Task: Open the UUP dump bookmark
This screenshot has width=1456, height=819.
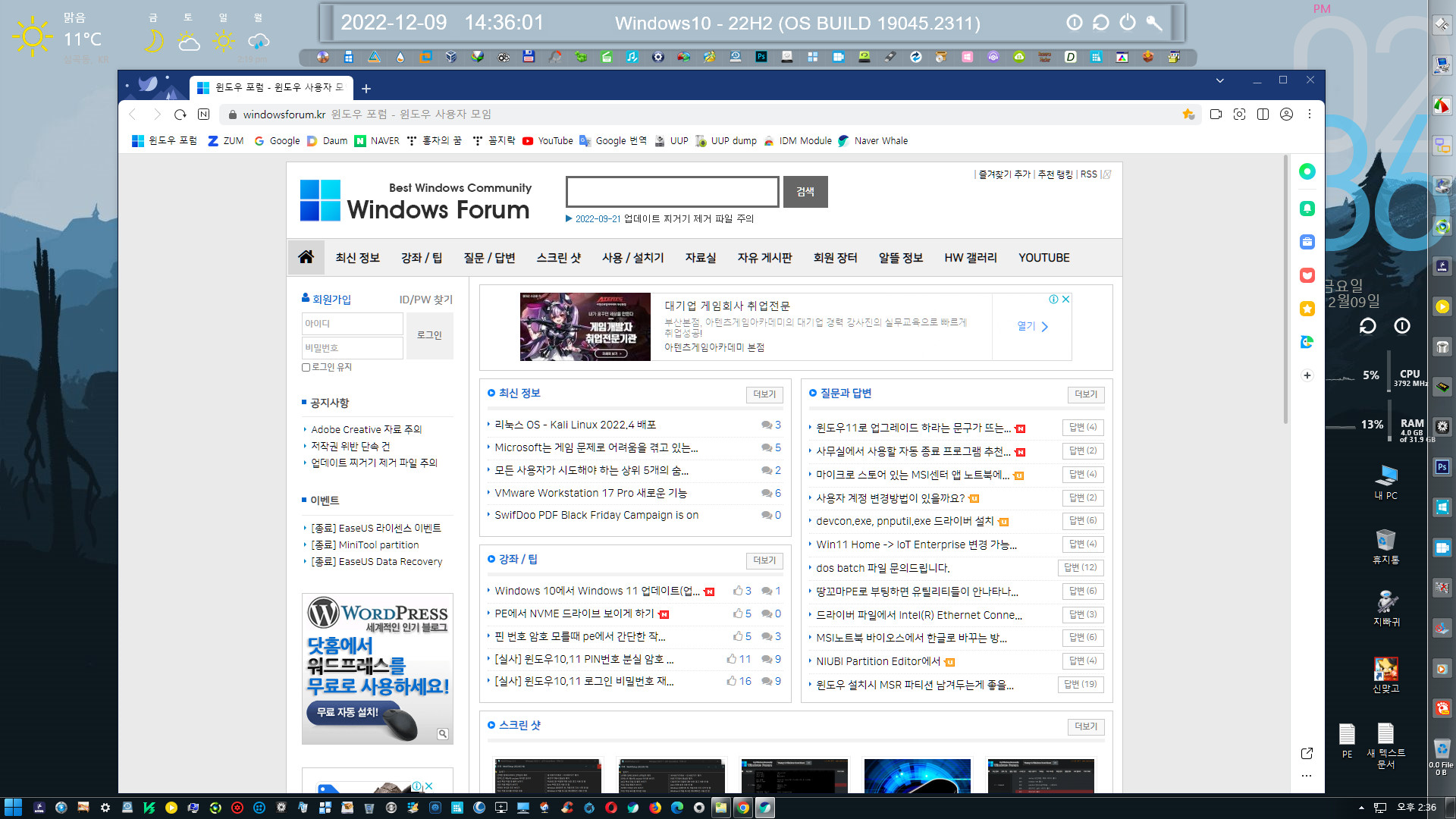Action: pos(726,141)
